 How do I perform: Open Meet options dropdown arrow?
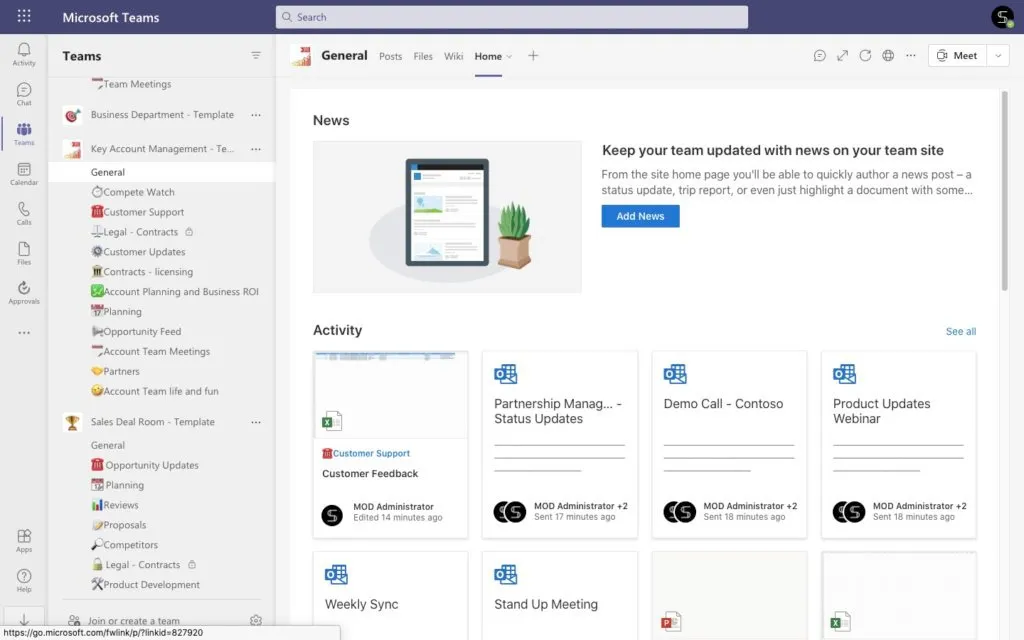[x=998, y=56]
